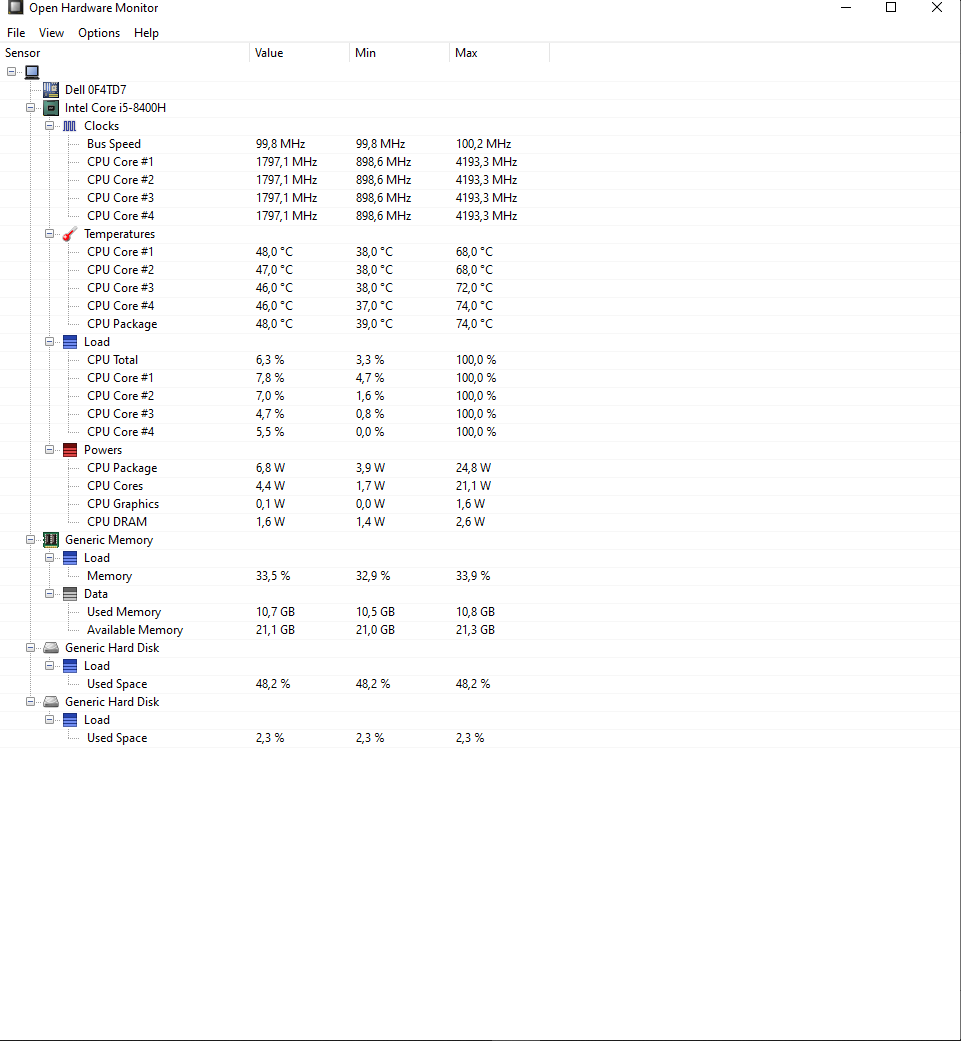Open the File menu
961x1041 pixels.
[16, 33]
